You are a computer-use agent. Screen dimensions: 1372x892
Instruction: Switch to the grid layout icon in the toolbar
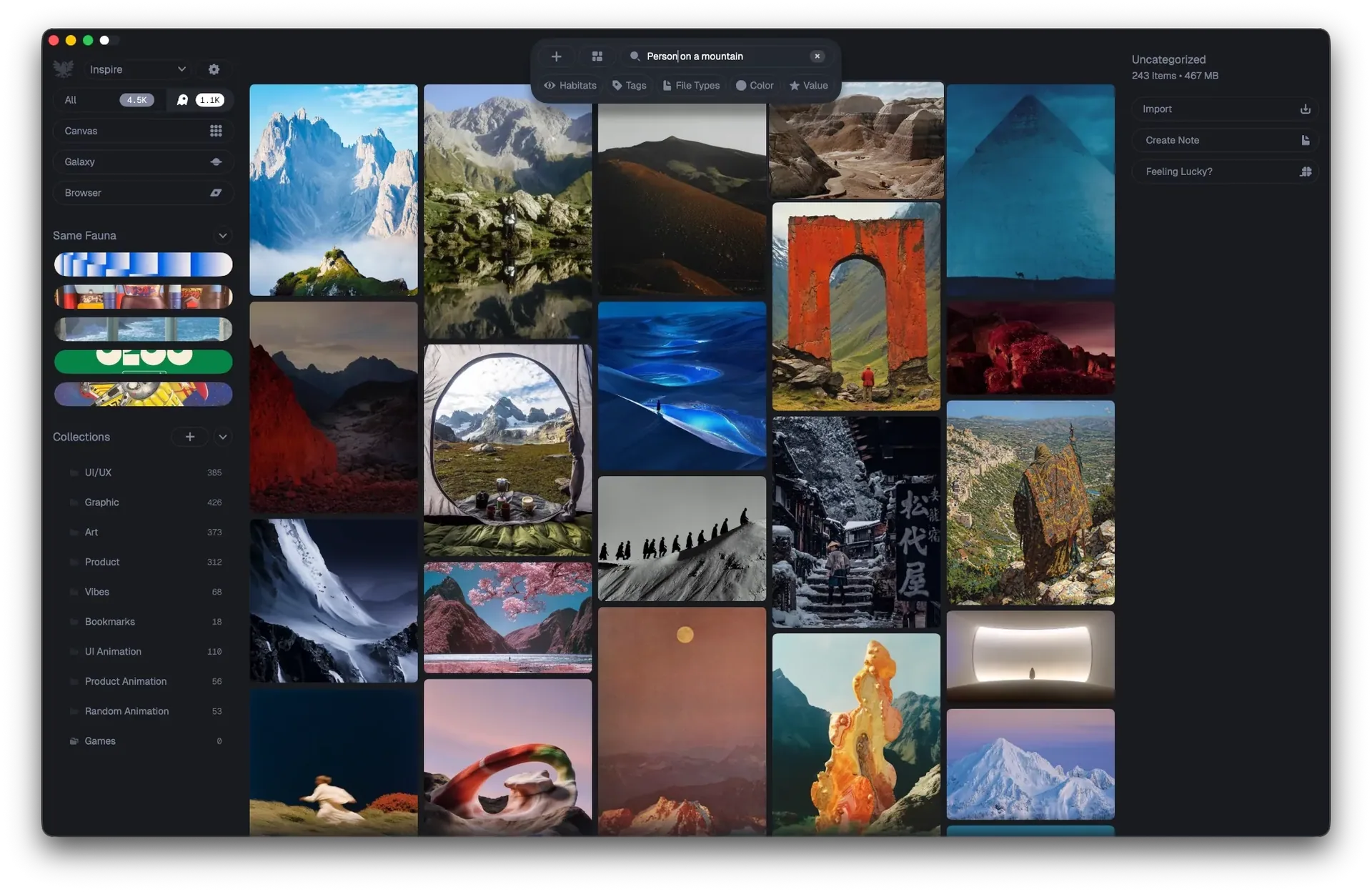coord(597,56)
